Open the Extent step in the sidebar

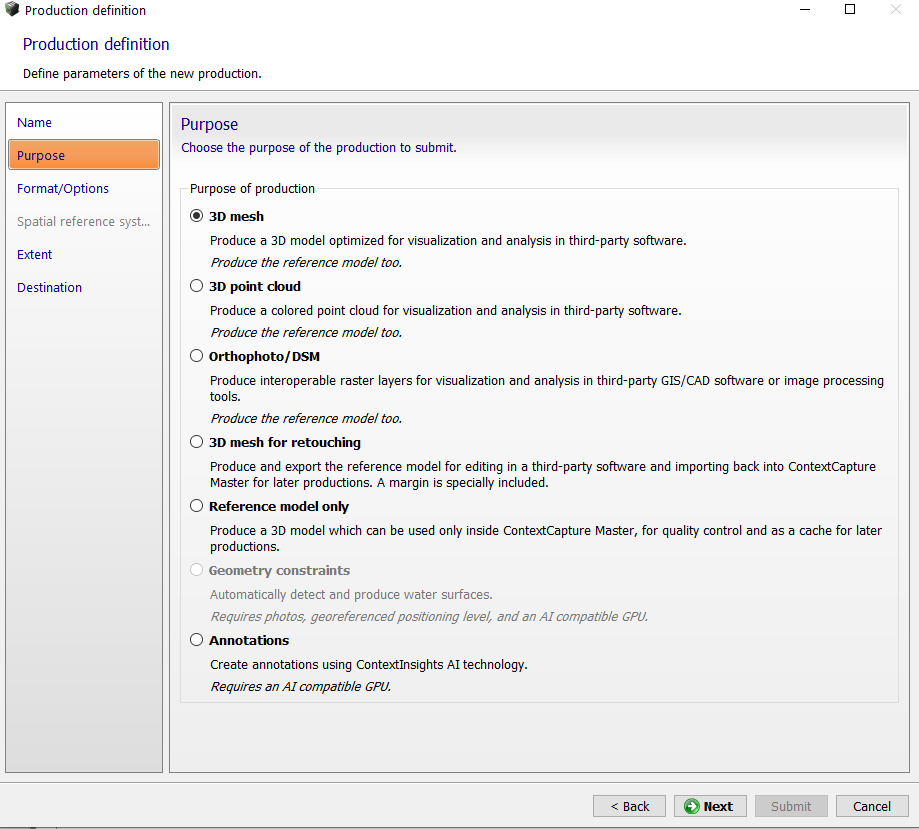click(x=35, y=254)
